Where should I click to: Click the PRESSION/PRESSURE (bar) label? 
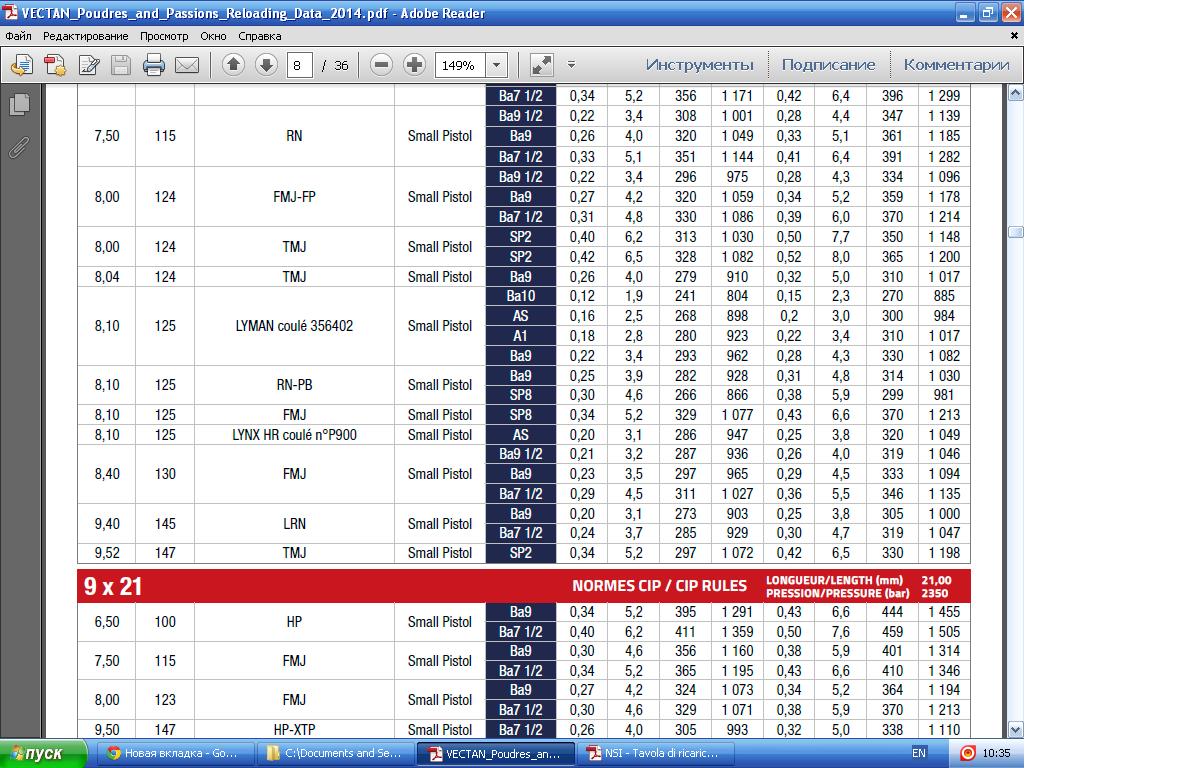(x=837, y=593)
